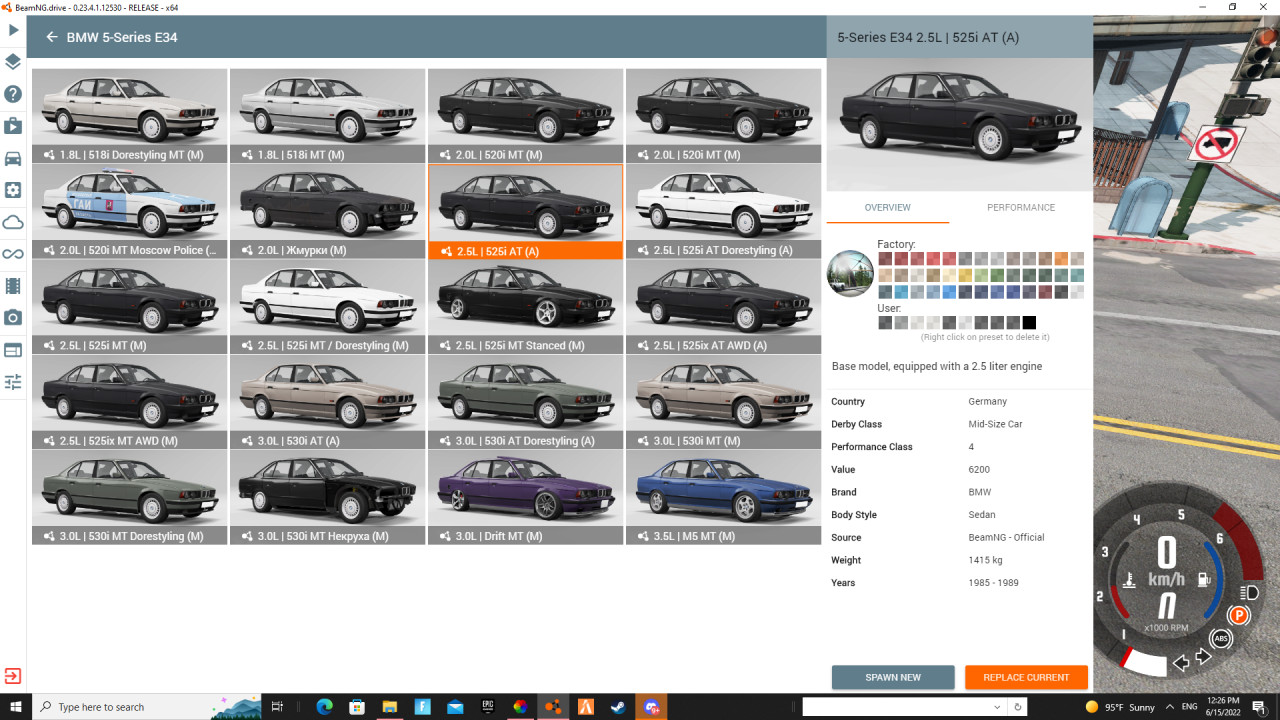This screenshot has height=720, width=1280.
Task: Open the Mail app from the taskbar
Action: point(455,707)
